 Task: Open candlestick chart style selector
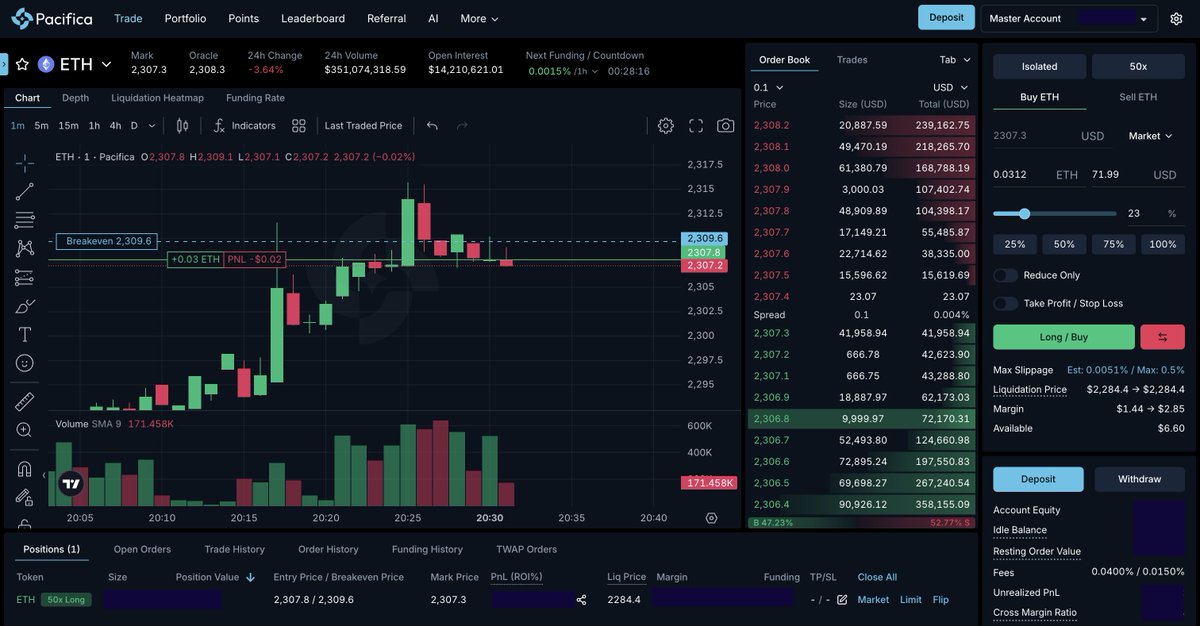pos(182,126)
